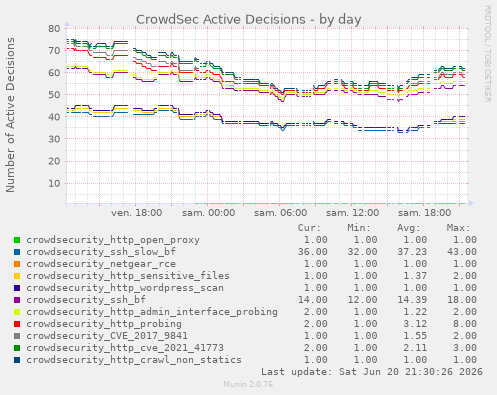This screenshot has width=497, height=395.
Task: Select the crowdsecurity_http_cve_2021_41773 label
Action: (125, 348)
